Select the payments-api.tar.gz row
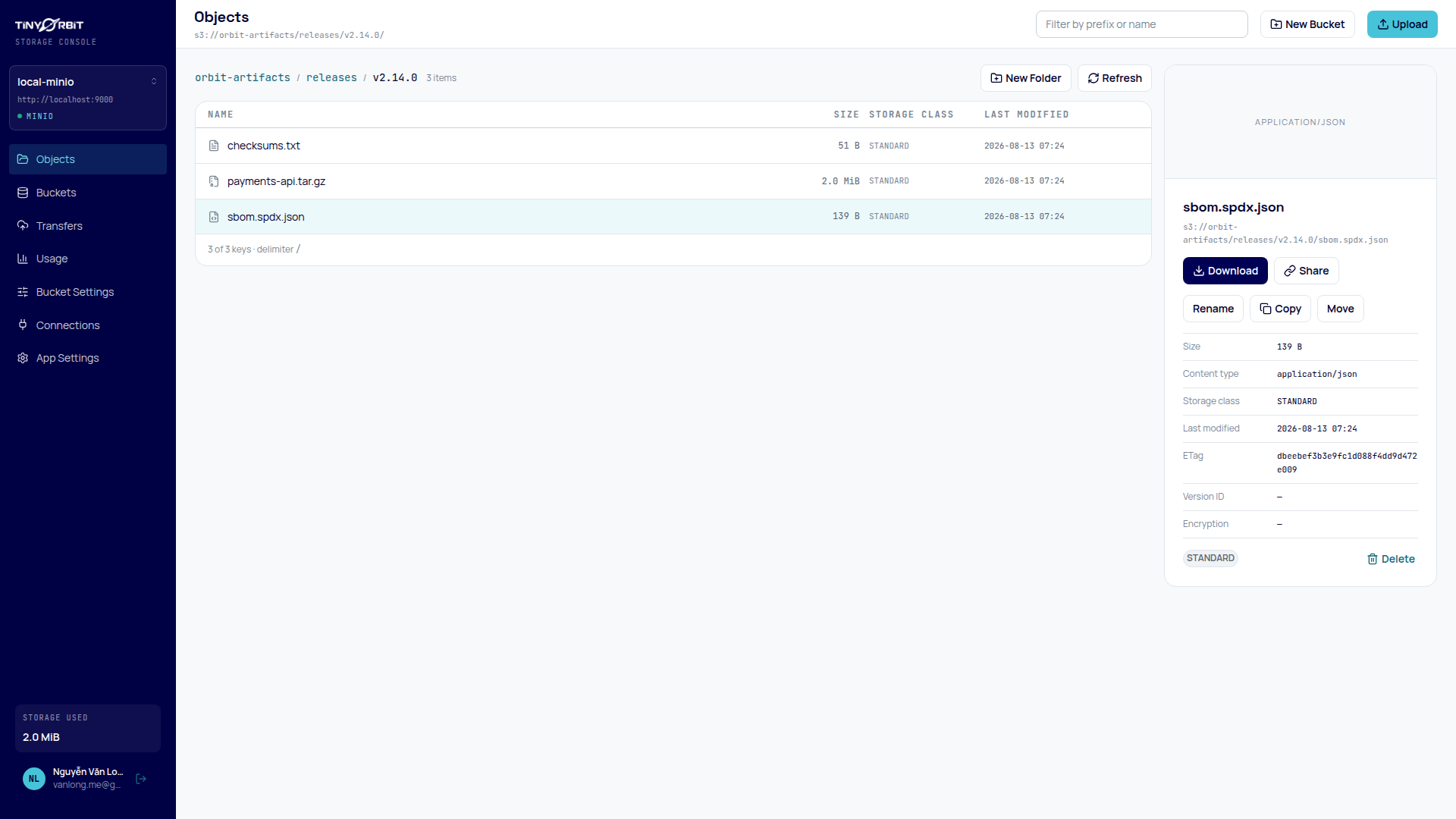The image size is (1456, 819). click(x=673, y=181)
